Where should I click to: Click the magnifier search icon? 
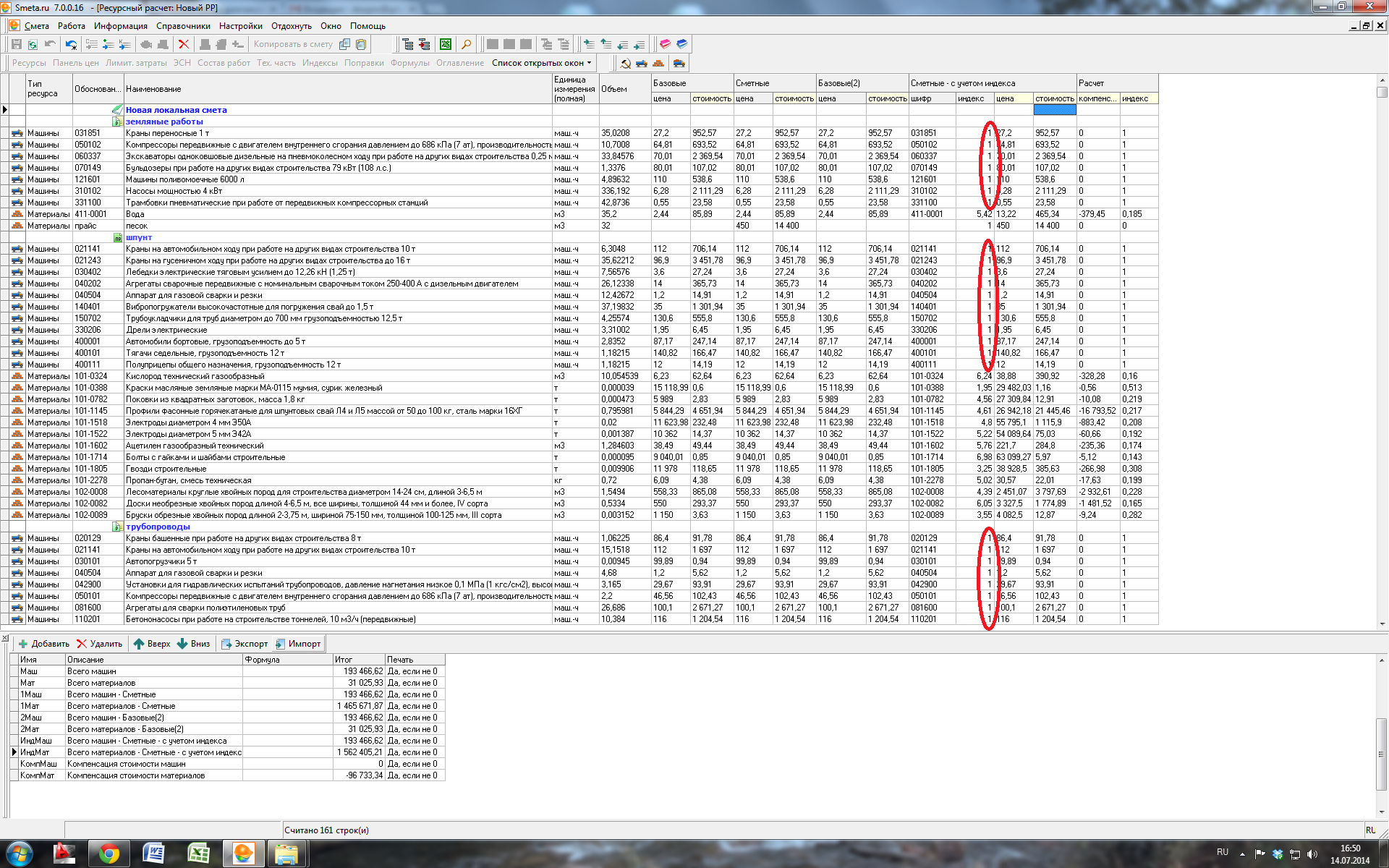(466, 44)
